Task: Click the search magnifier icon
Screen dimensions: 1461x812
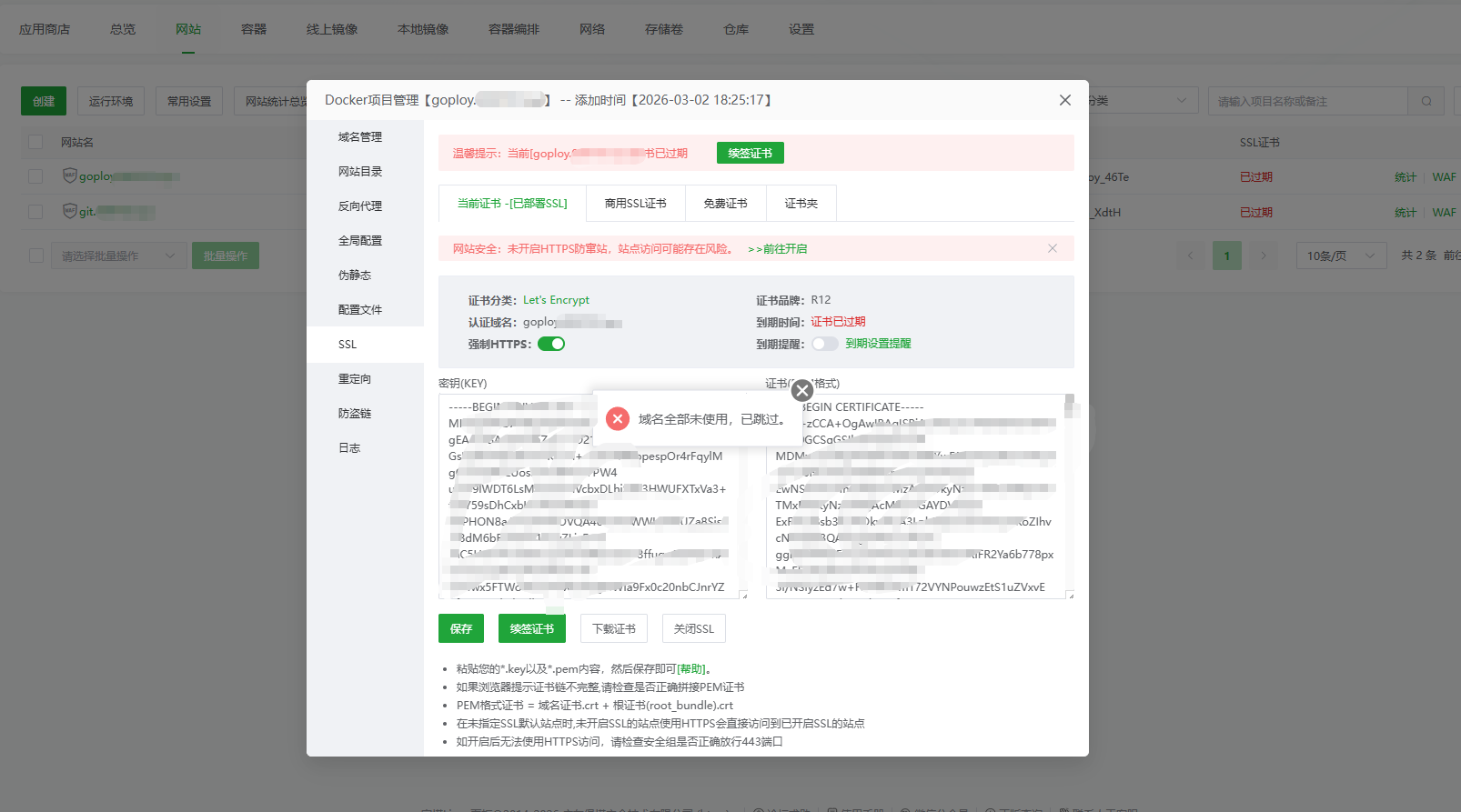Action: [x=1426, y=101]
